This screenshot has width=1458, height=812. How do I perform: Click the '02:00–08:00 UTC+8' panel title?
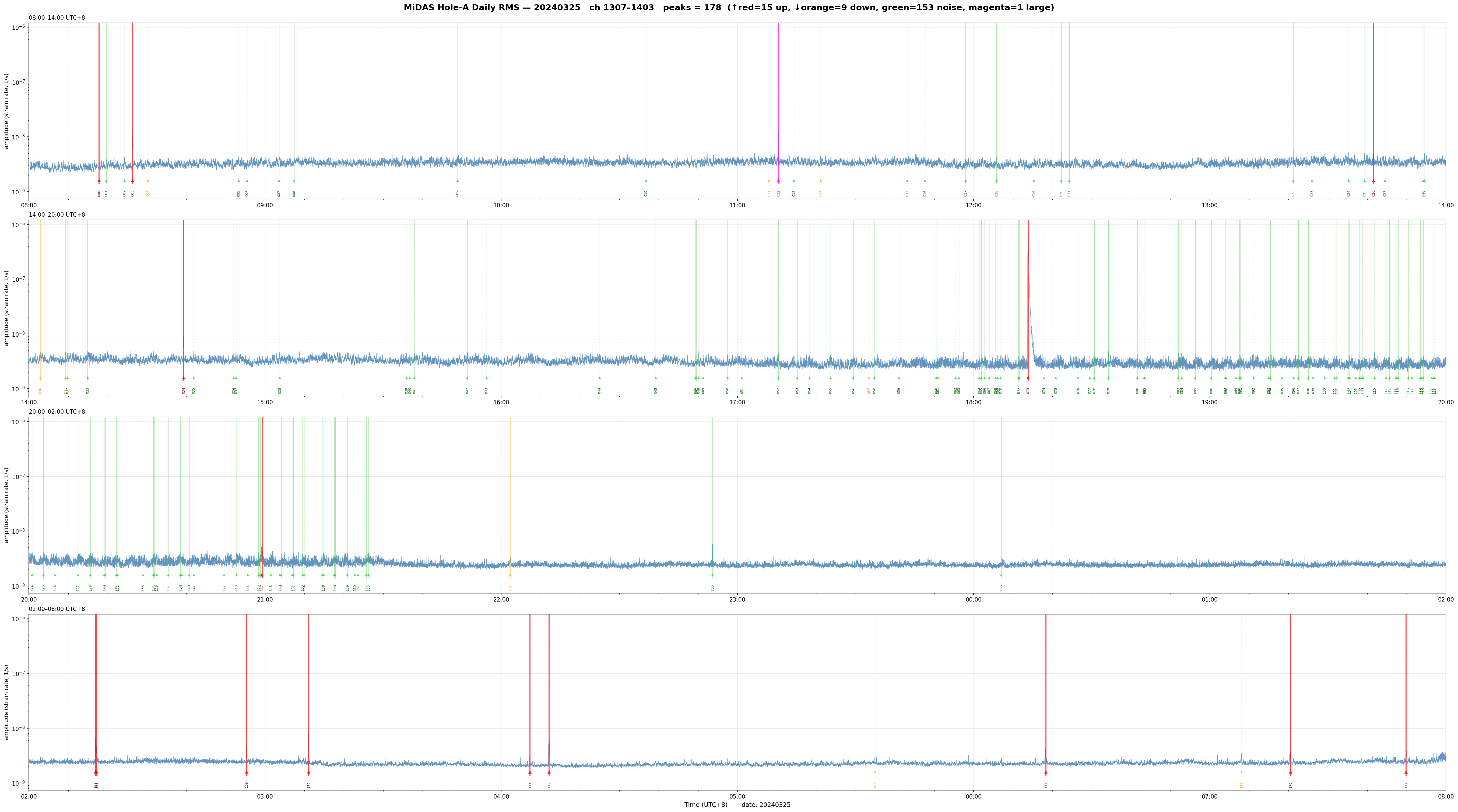[x=57, y=609]
